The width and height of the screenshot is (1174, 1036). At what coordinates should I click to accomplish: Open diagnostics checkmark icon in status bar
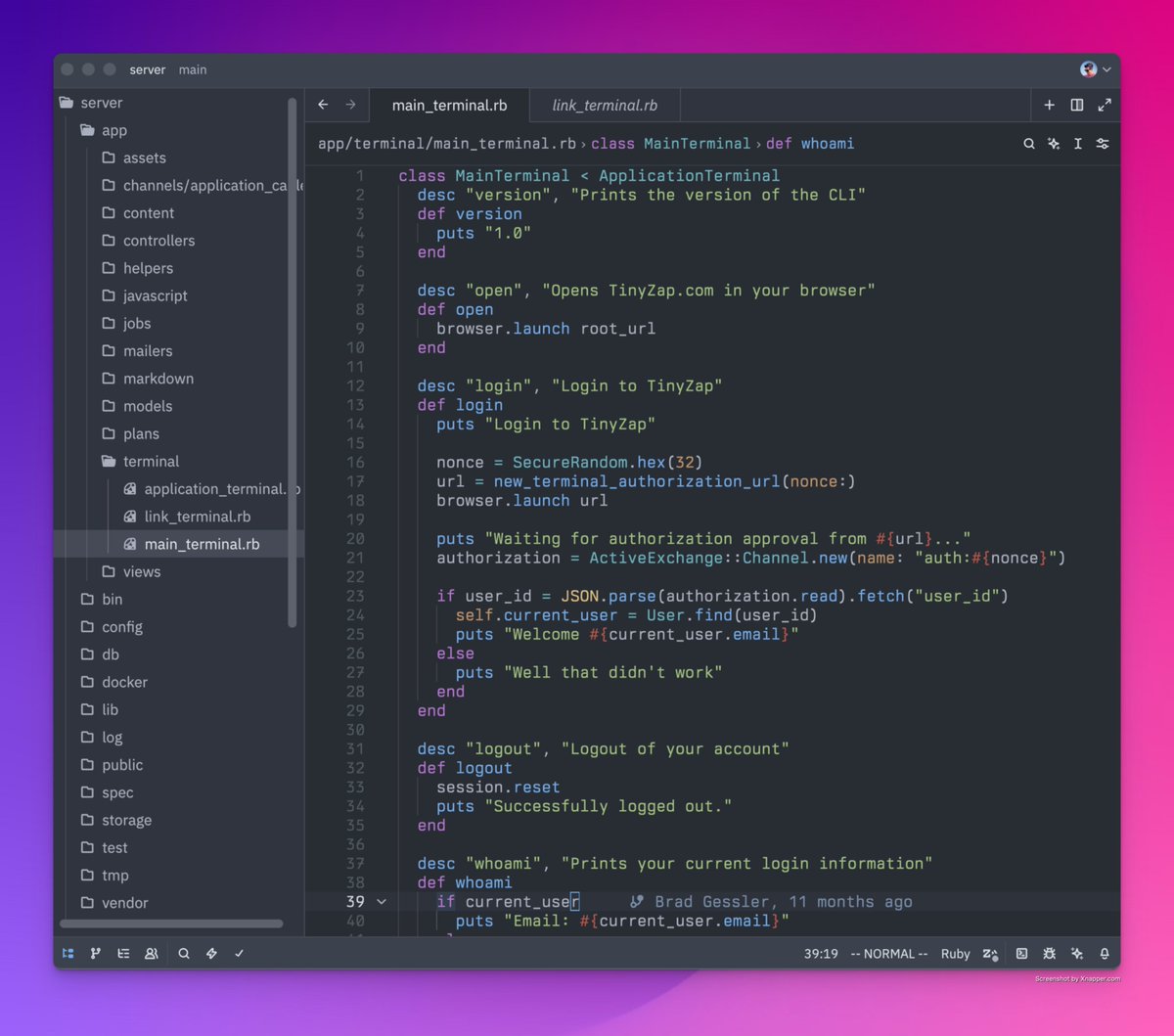click(239, 953)
